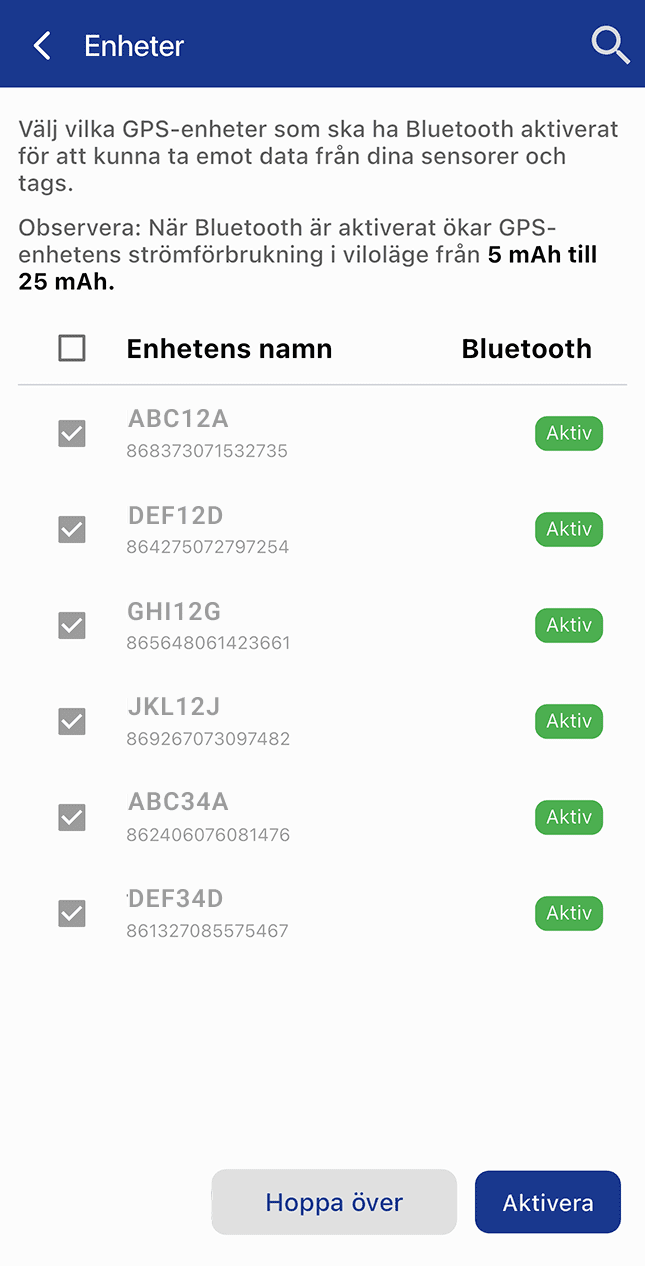Click Aktiv badge for DEF12D
Screen dimensions: 645x1266
(x=569, y=530)
